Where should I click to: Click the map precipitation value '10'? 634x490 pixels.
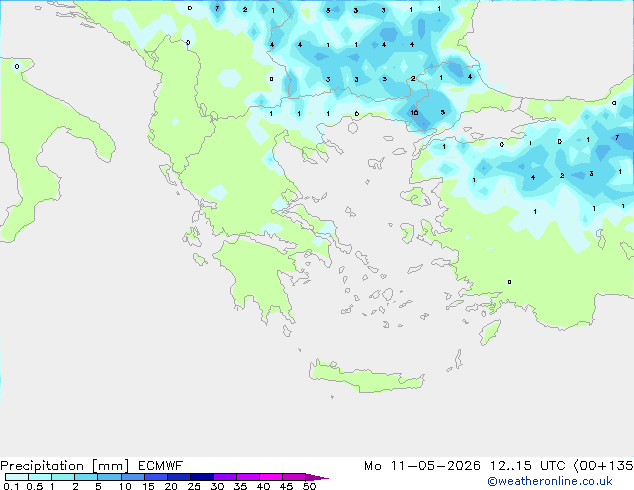click(x=414, y=112)
